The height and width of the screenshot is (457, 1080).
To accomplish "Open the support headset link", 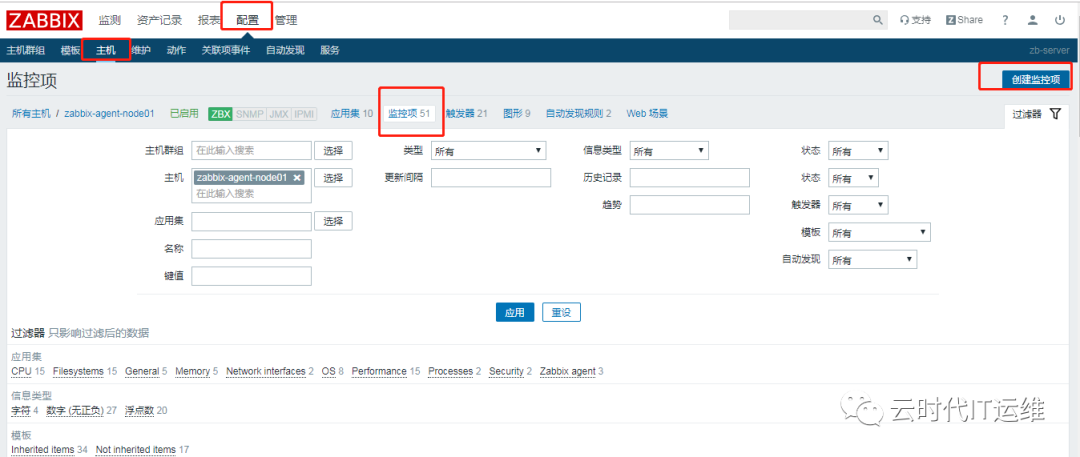I will tap(916, 20).
